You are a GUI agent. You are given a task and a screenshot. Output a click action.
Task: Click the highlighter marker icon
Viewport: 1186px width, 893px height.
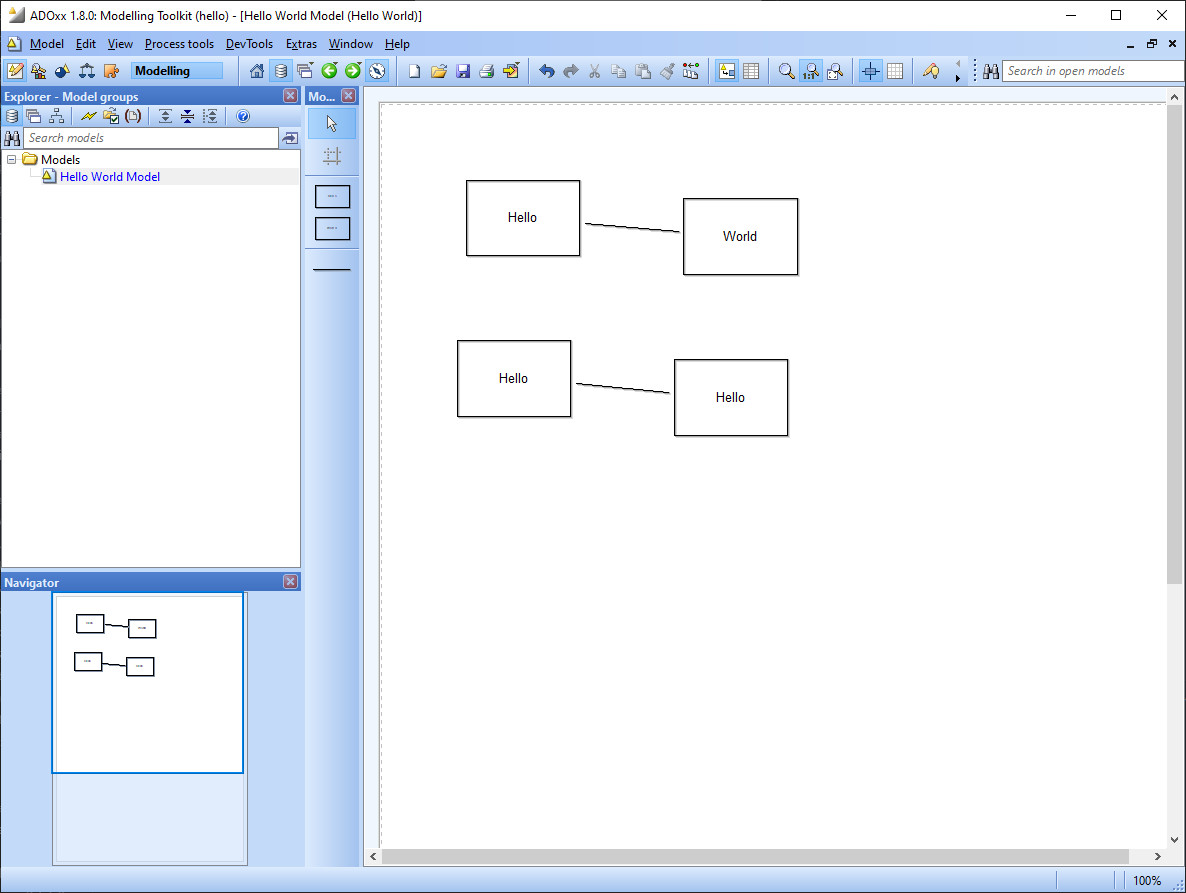931,71
